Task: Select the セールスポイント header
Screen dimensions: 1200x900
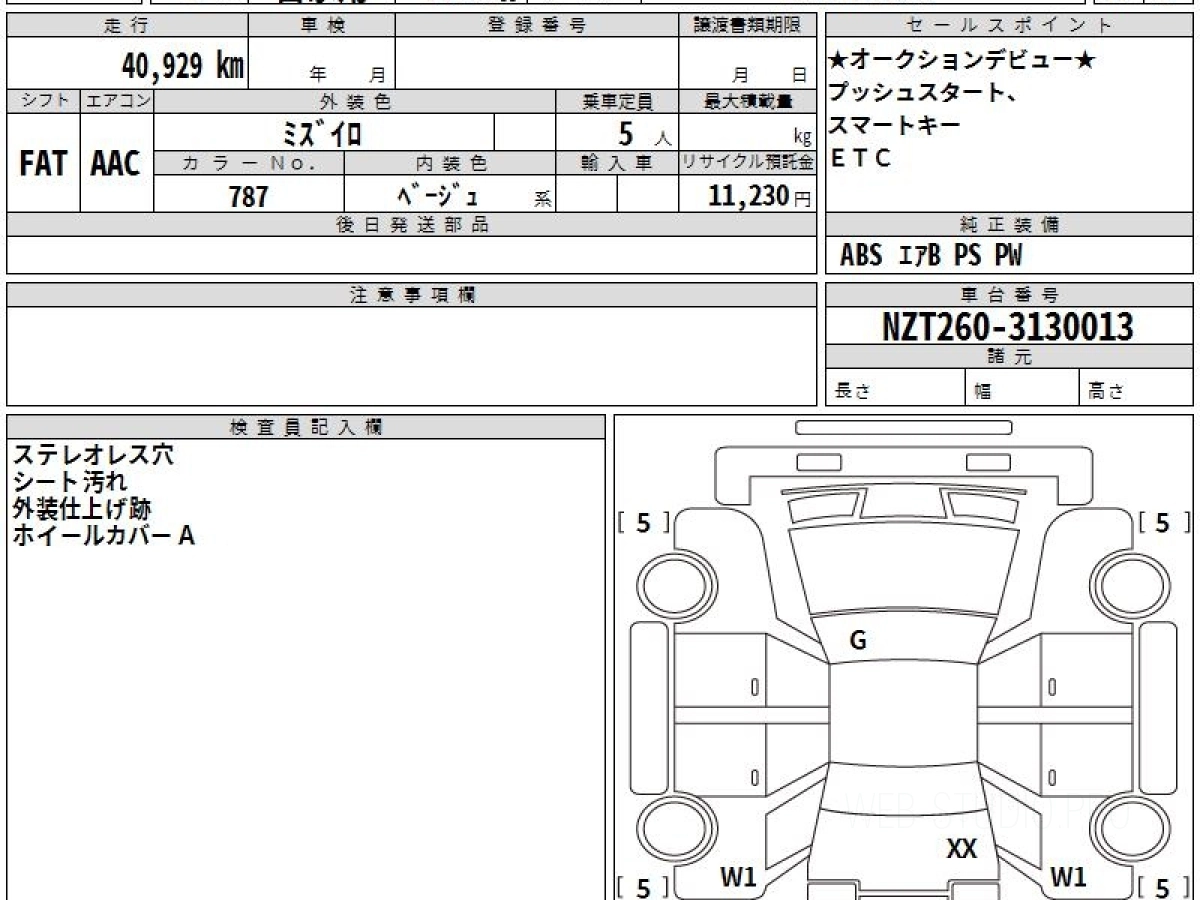Action: 1009,26
